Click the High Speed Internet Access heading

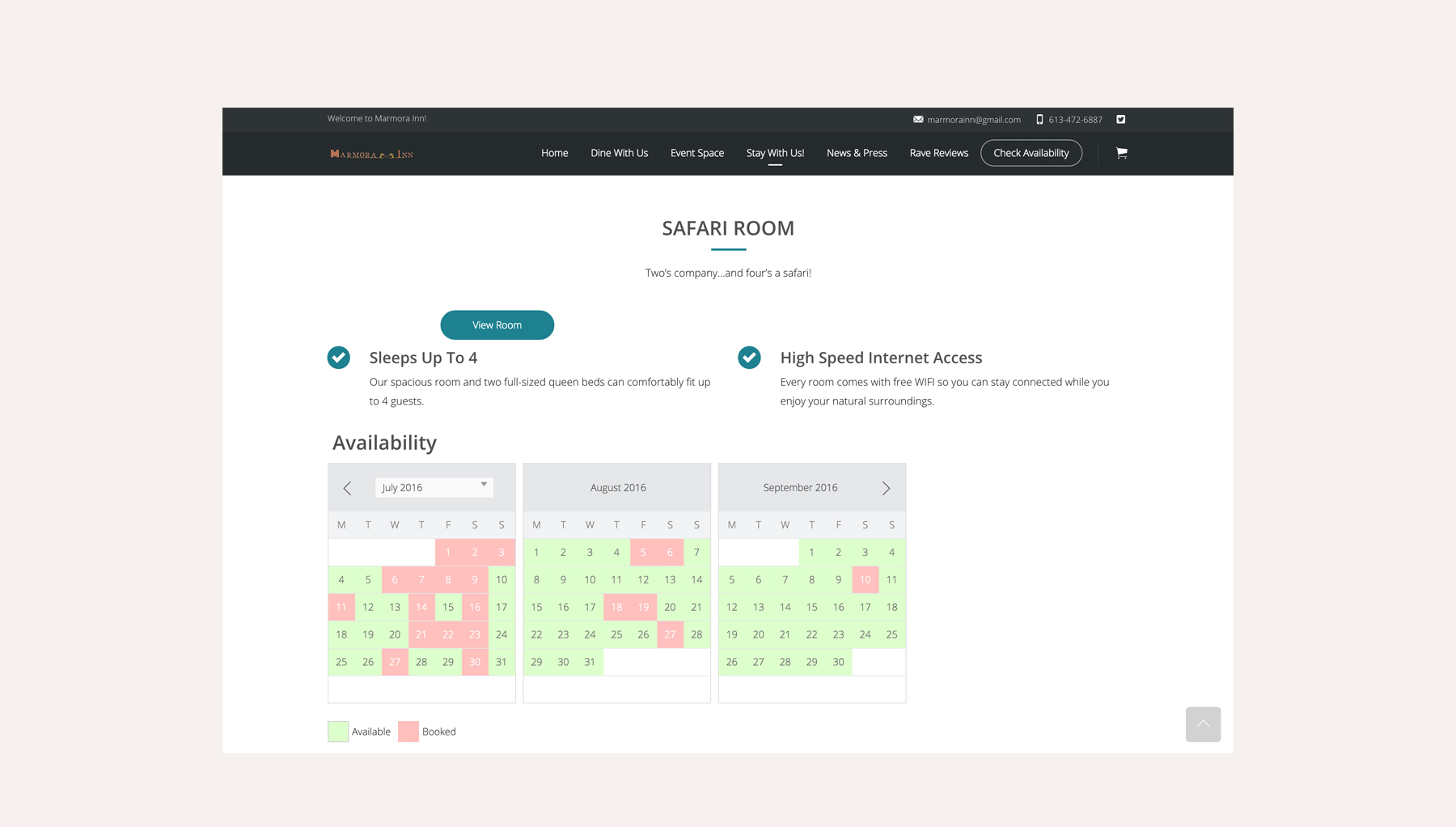[881, 358]
